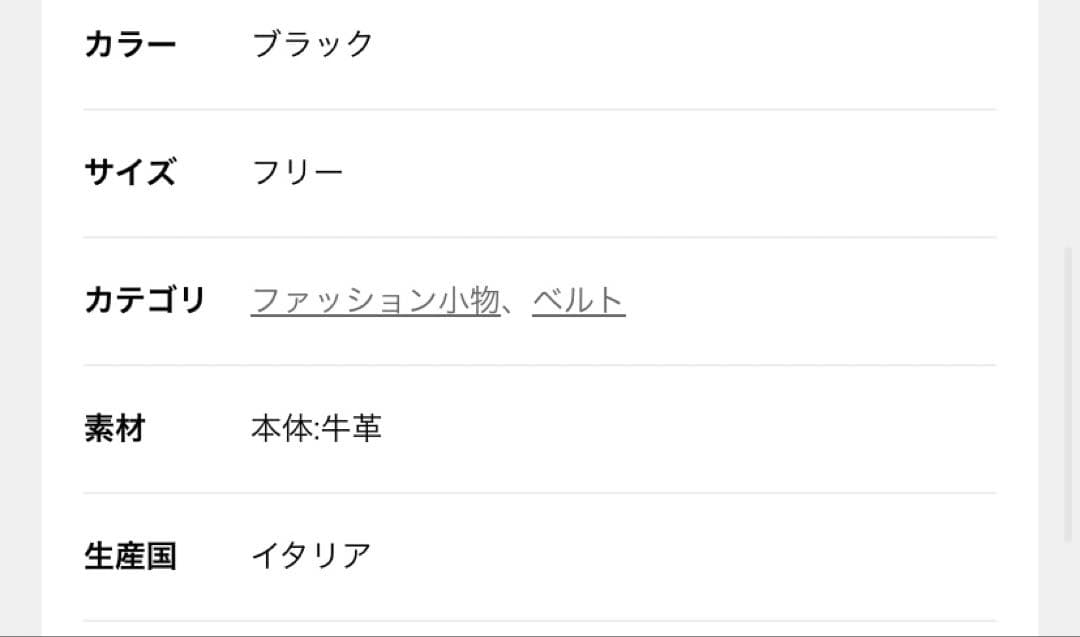
Task: Click the divider line below カテゴリ row
Action: (540, 365)
